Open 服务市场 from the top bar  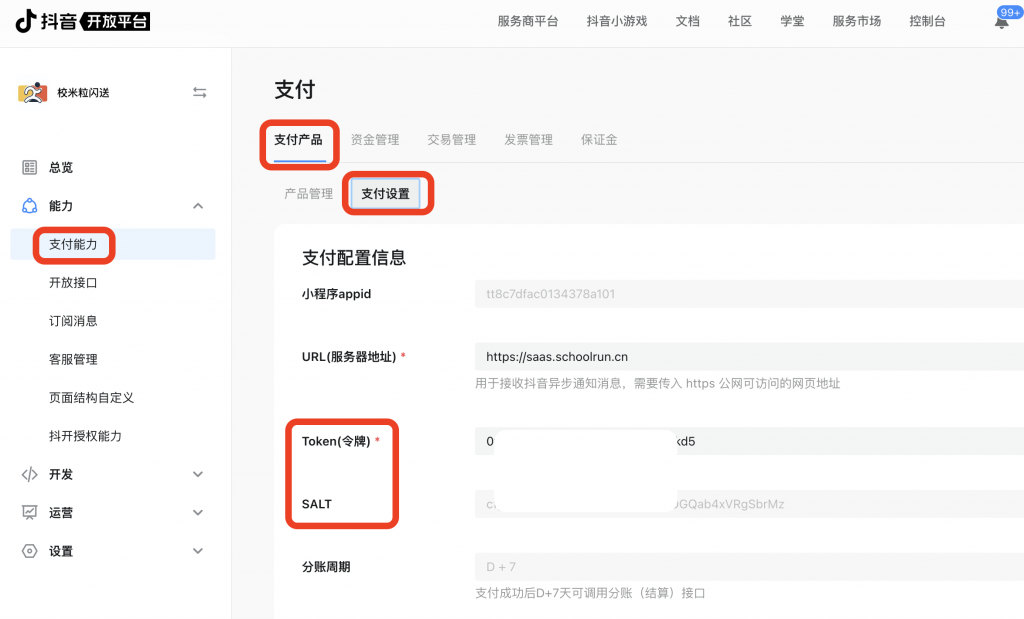856,20
